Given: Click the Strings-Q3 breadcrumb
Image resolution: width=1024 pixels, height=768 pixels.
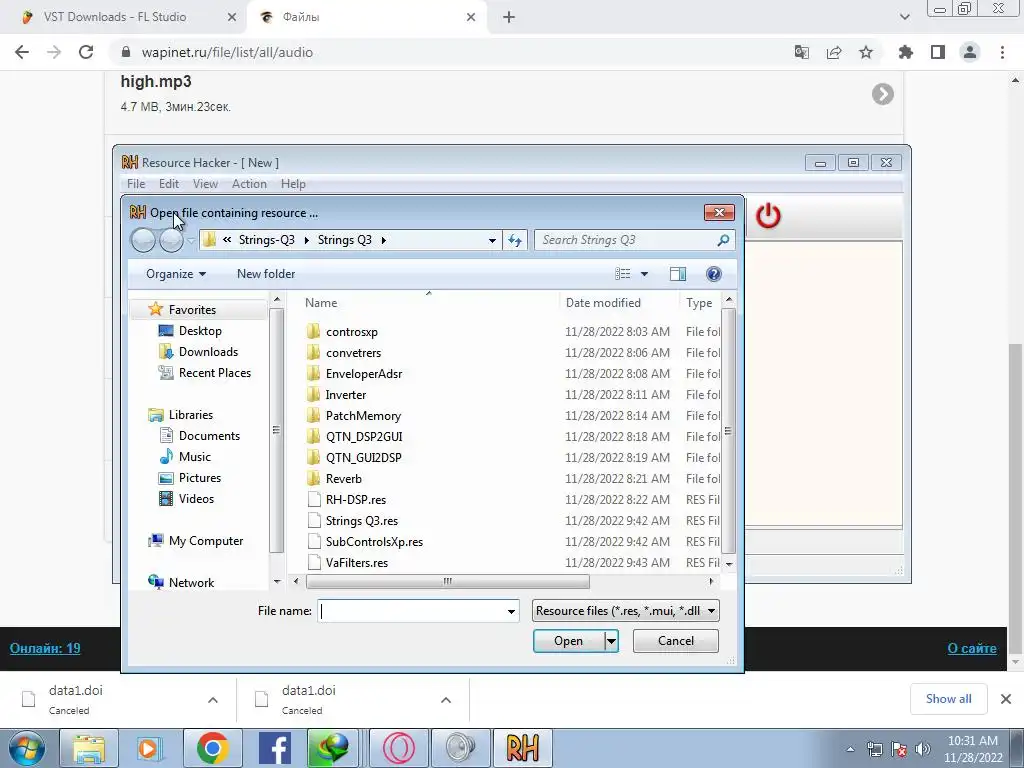Looking at the screenshot, I should [x=266, y=240].
